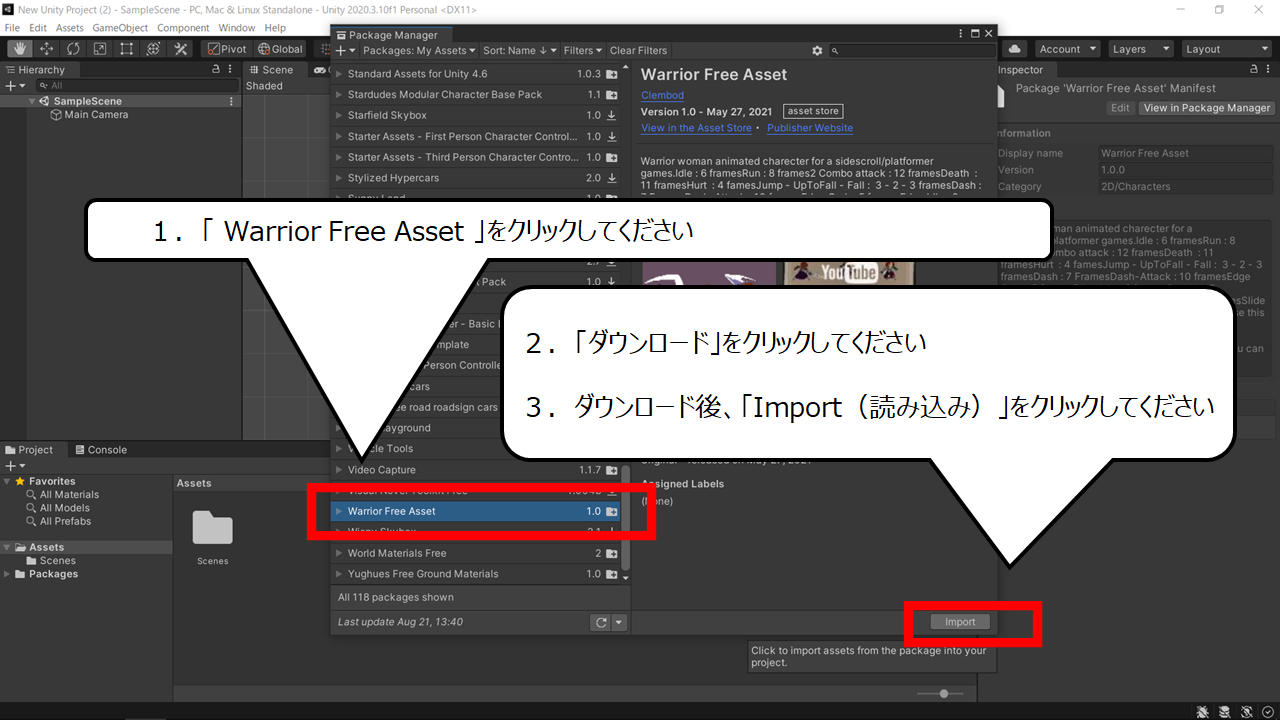Click Clear Filters button
This screenshot has height=720, width=1280.
tap(638, 50)
